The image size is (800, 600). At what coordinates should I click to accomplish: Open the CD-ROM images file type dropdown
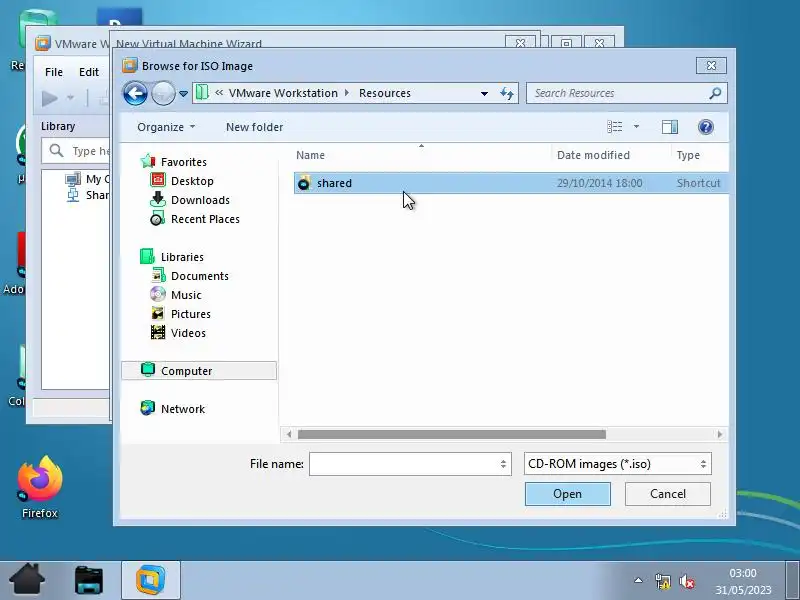(617, 464)
